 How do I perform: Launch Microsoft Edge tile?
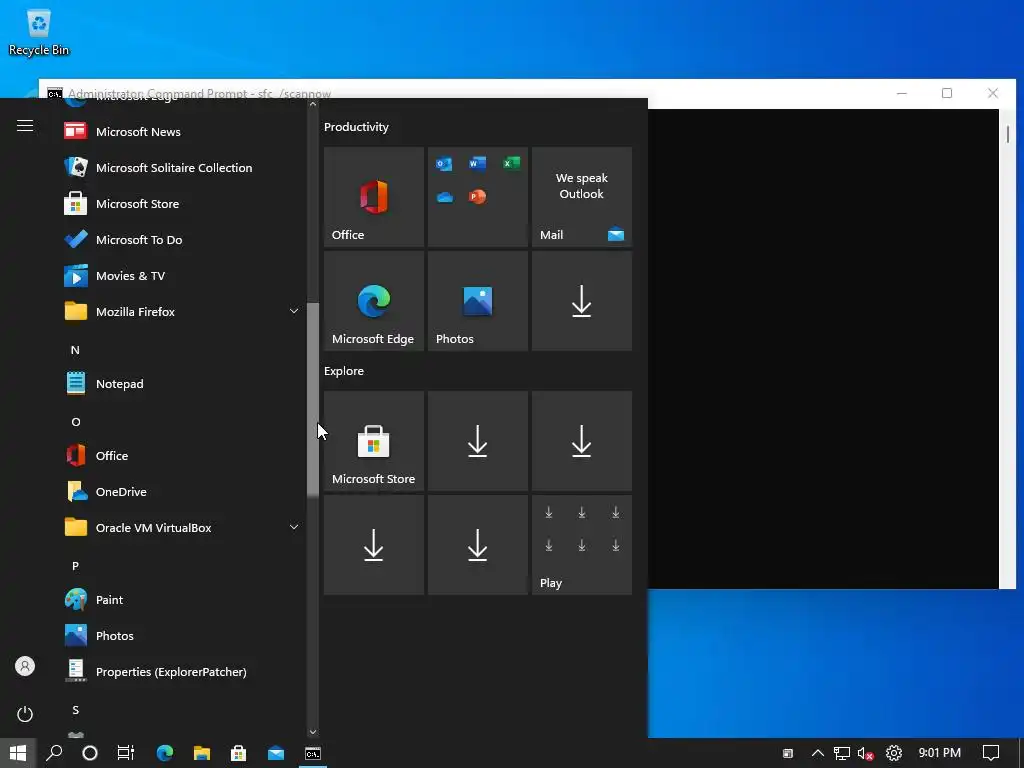(x=374, y=301)
